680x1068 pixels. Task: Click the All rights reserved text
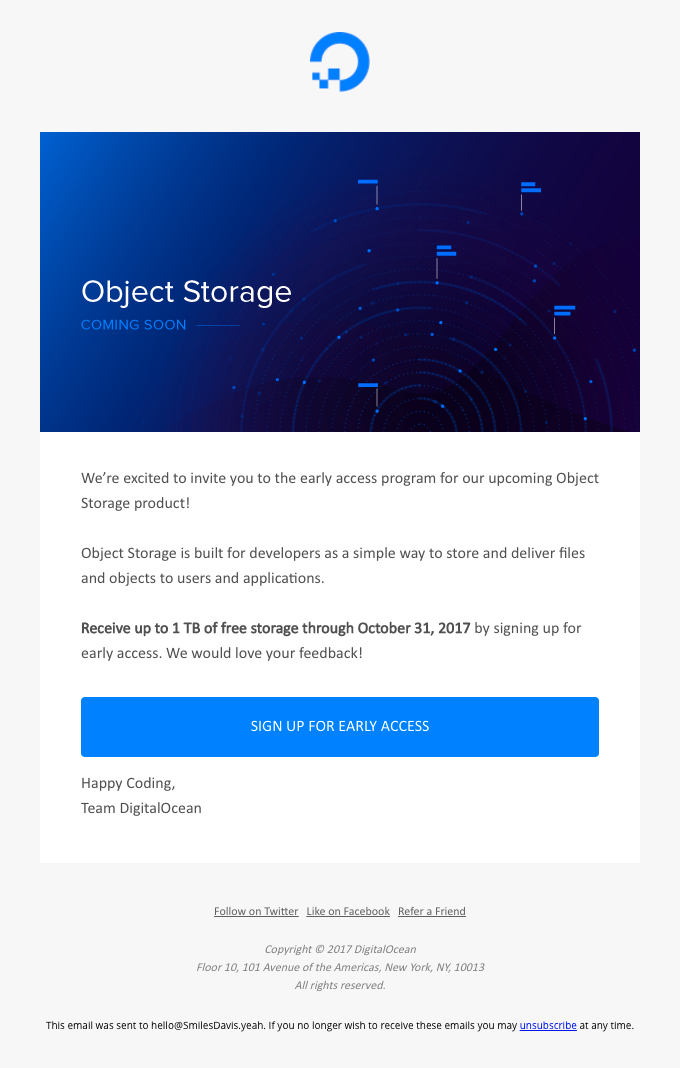tap(340, 985)
